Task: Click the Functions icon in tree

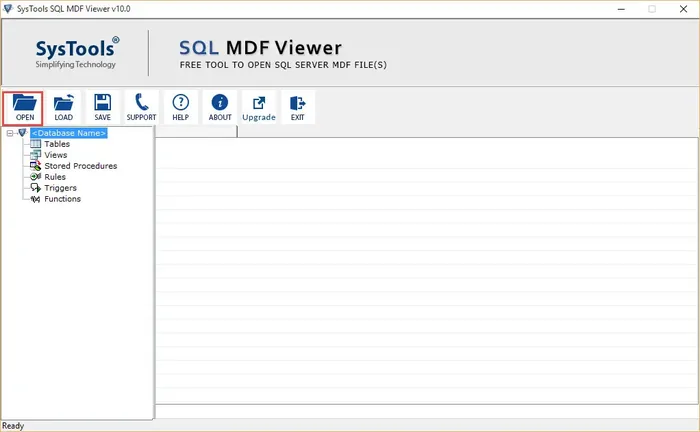Action: 35,199
